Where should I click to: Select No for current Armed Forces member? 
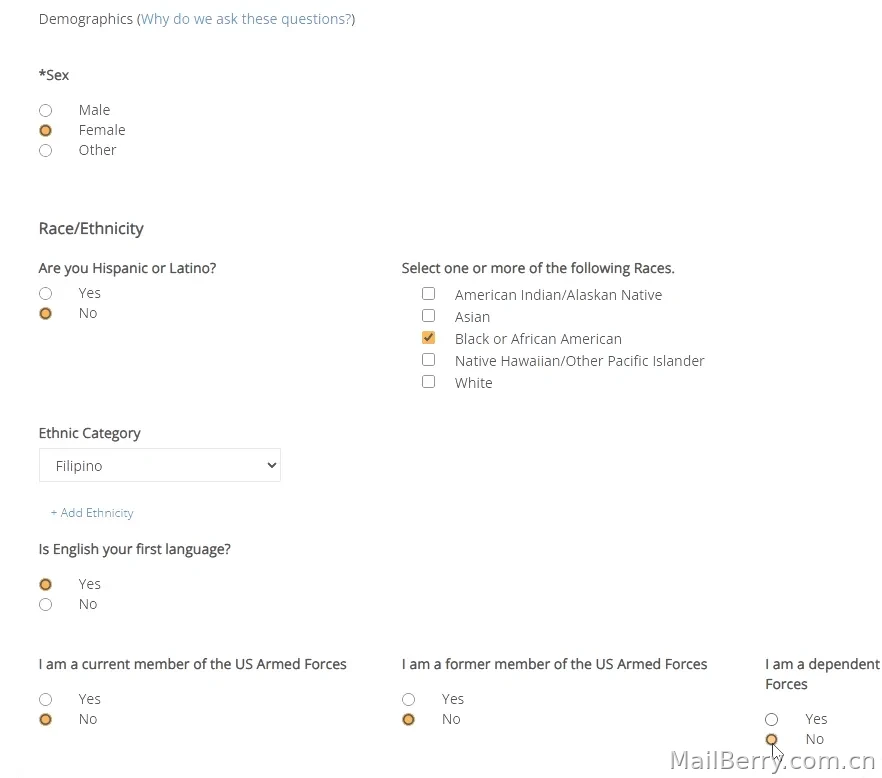(x=46, y=719)
